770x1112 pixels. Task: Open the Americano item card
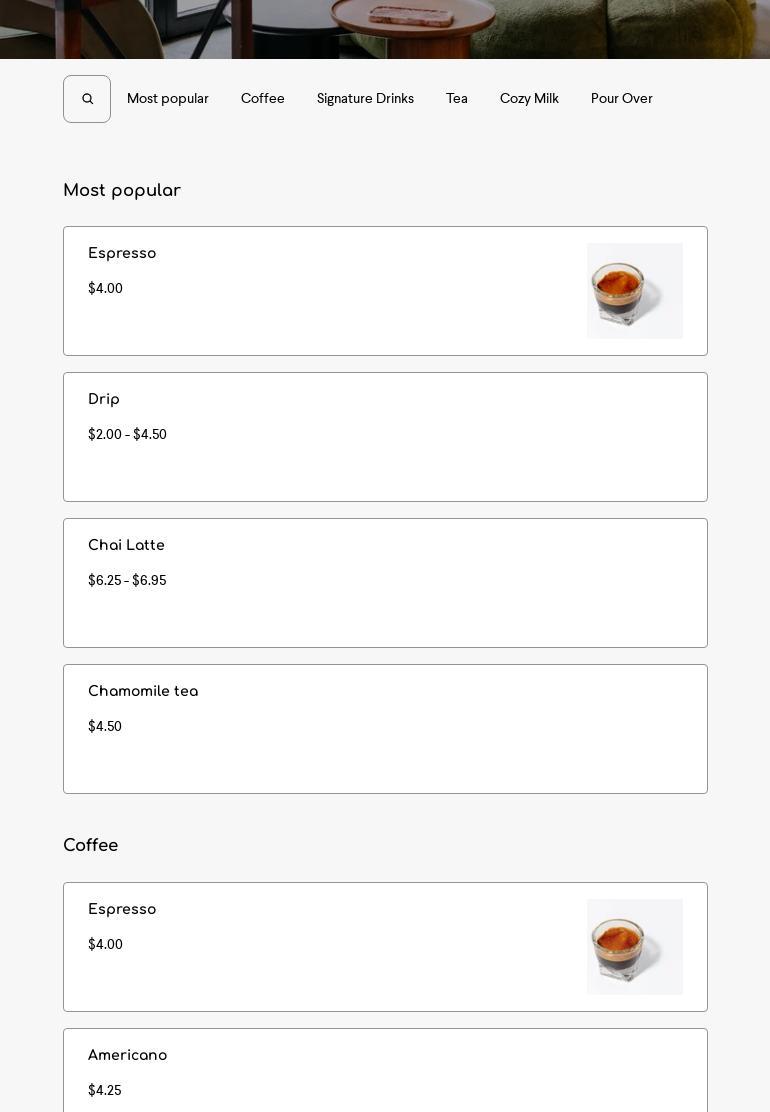[385, 1070]
